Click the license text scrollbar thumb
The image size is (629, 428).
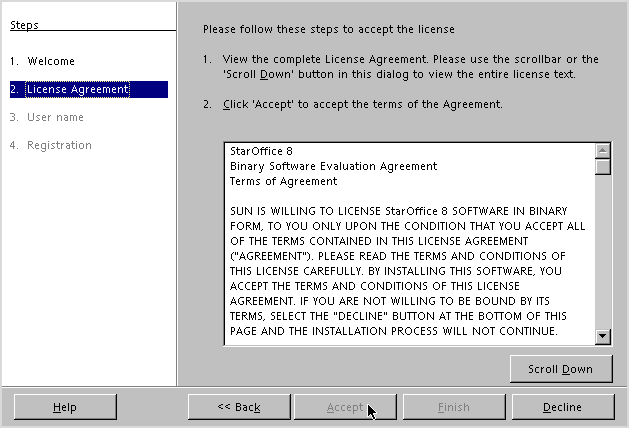[603, 166]
